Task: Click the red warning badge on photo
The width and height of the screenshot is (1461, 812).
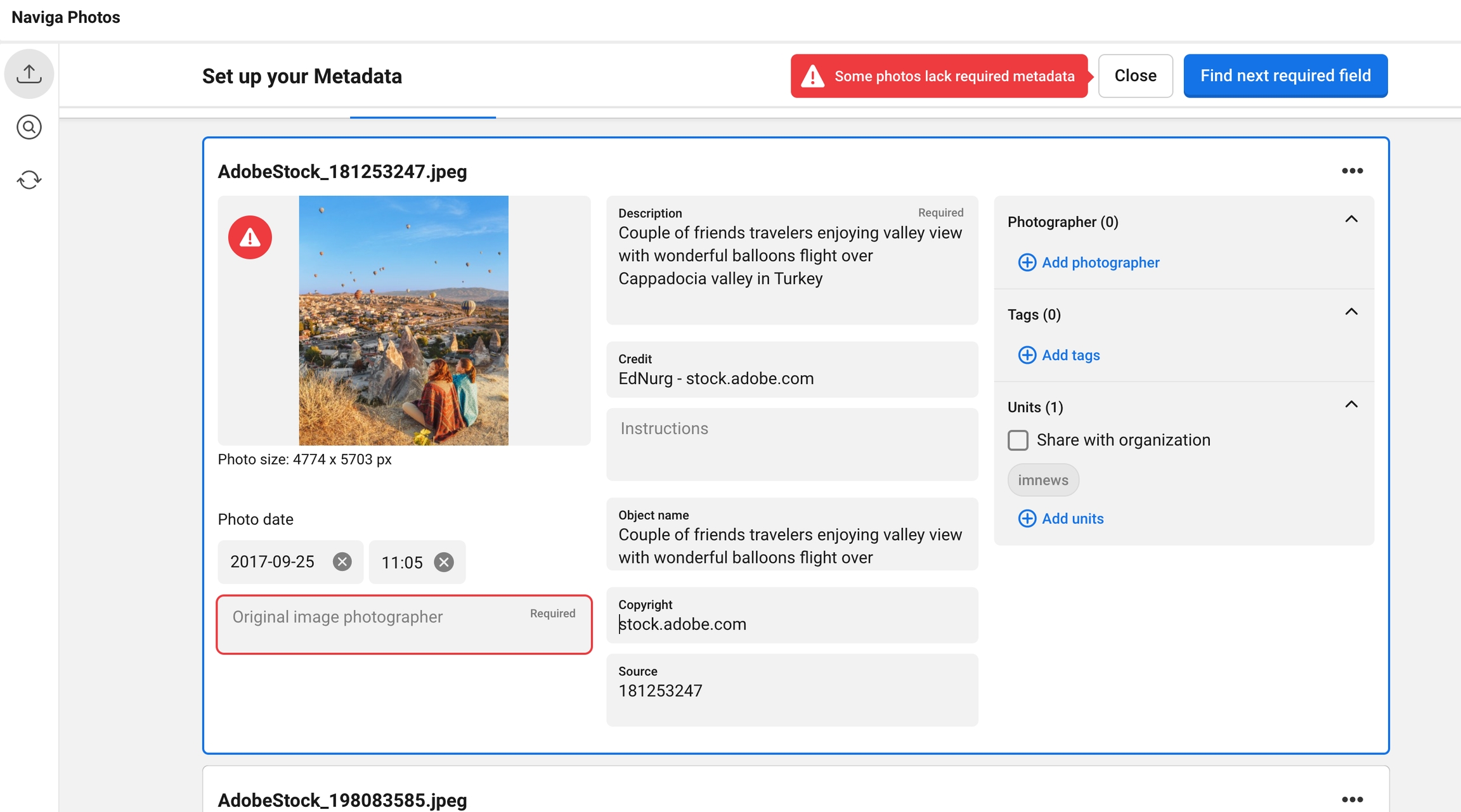Action: [250, 238]
